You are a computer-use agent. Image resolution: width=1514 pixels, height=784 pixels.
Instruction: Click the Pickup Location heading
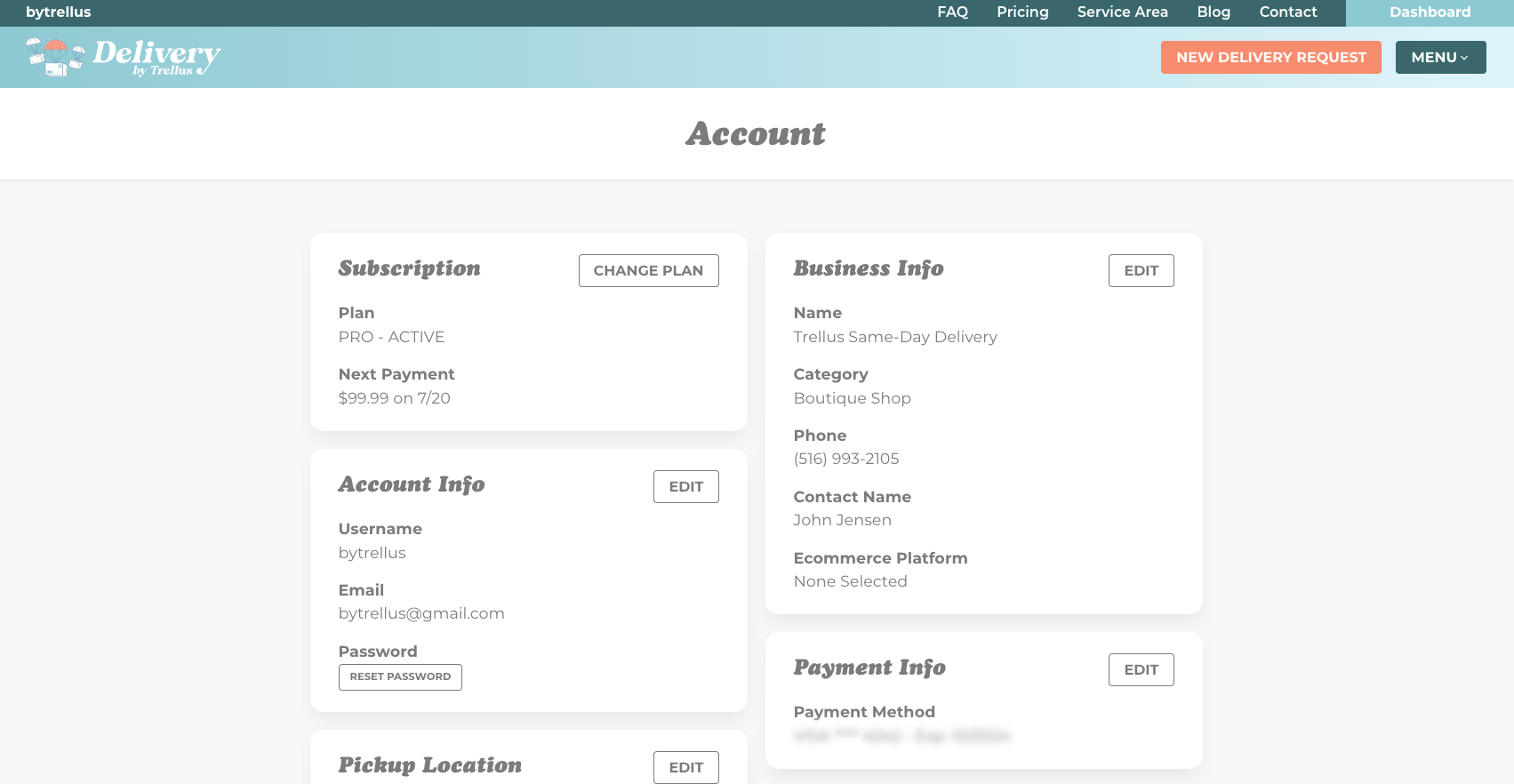(430, 765)
